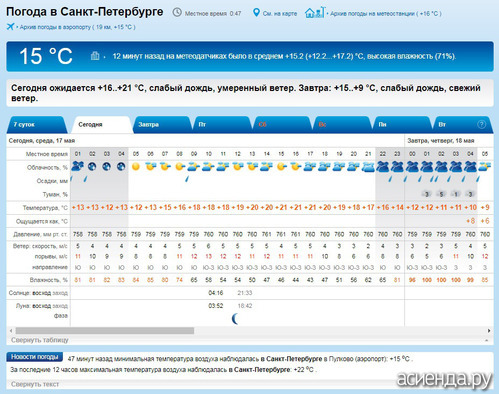Click the map pin location icon
Image resolution: width=499 pixels, height=394 pixels.
coord(256,13)
